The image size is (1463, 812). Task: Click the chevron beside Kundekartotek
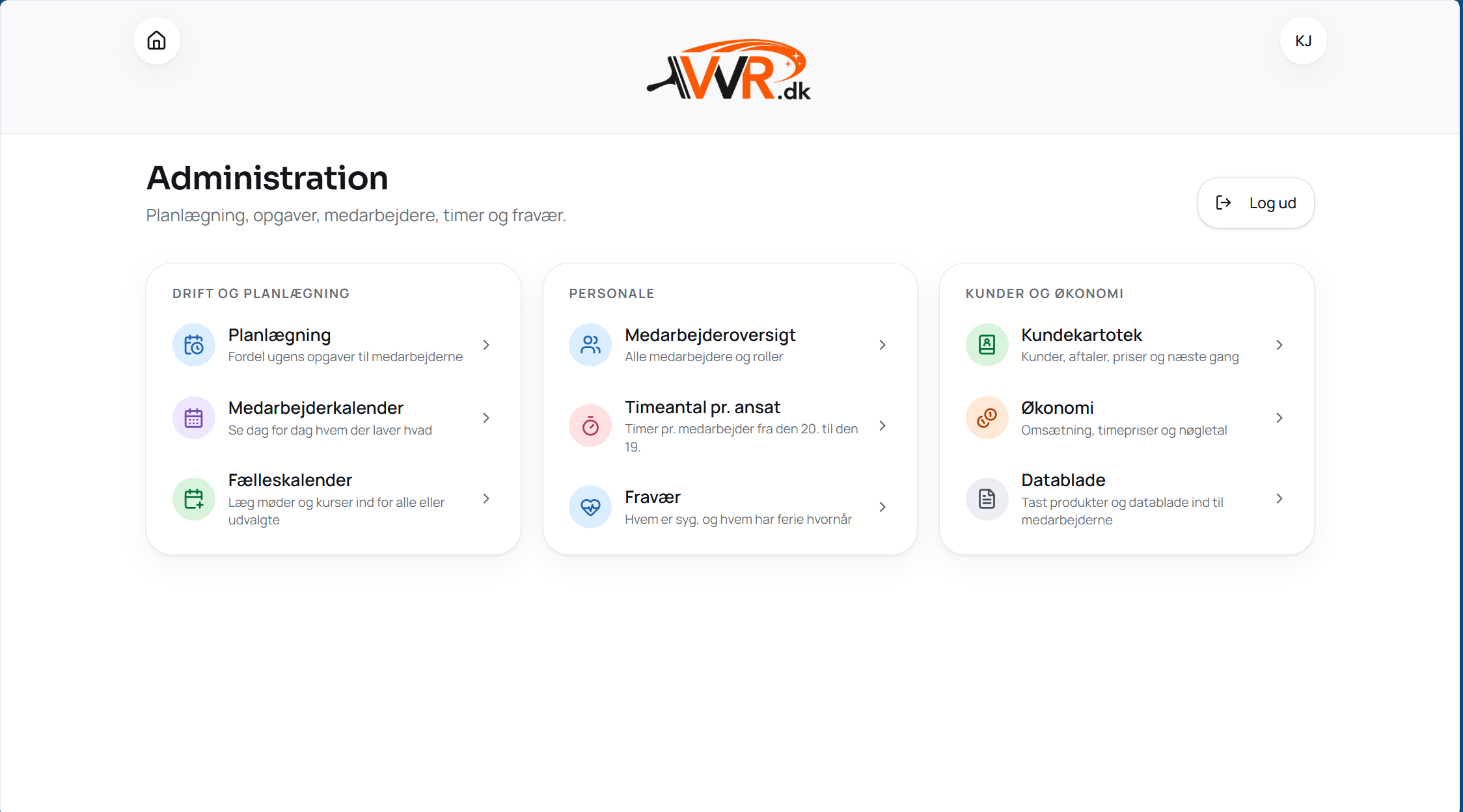pyautogui.click(x=1279, y=345)
